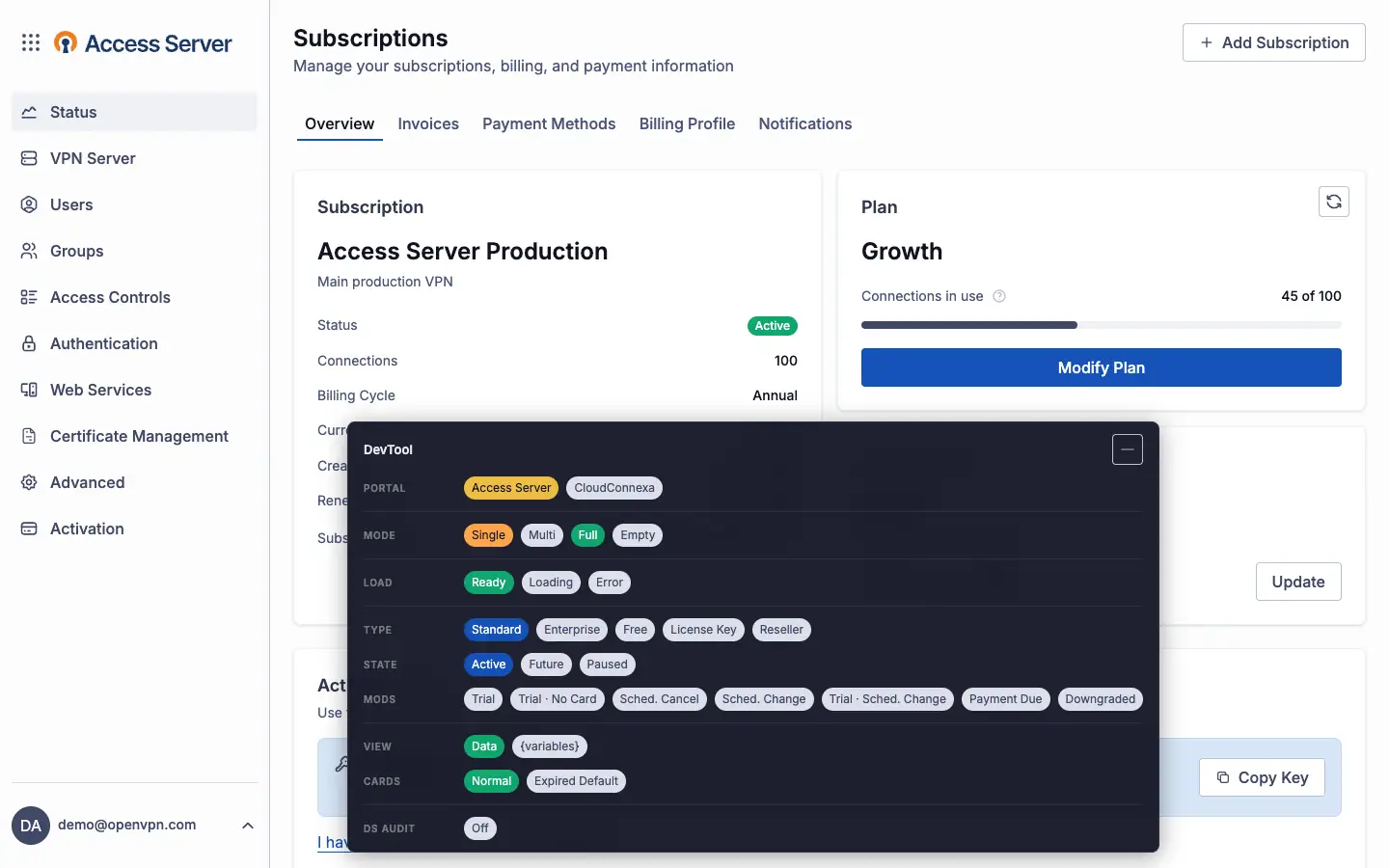This screenshot has width=1389, height=868.
Task: Click the green Active status badge
Action: pyautogui.click(x=773, y=326)
